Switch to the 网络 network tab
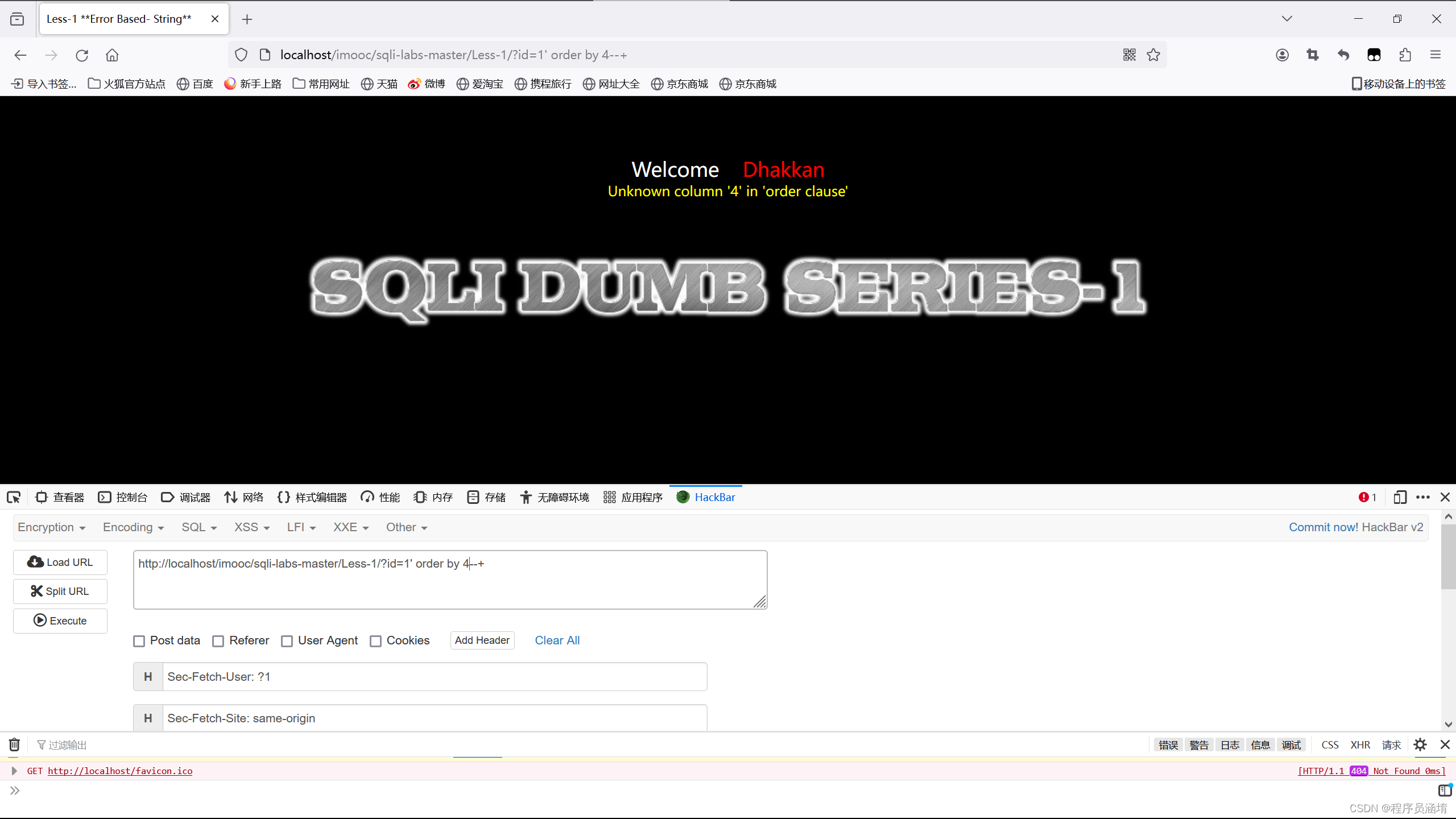The height and width of the screenshot is (819, 1456). point(244,498)
